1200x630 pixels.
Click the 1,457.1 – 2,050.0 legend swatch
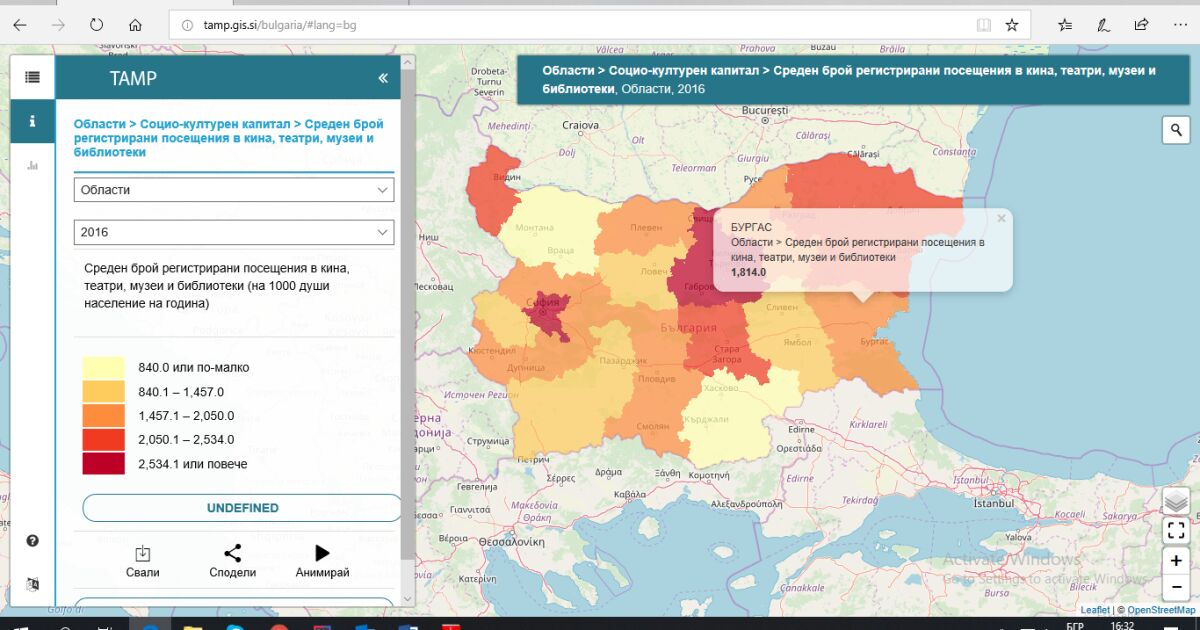click(x=104, y=416)
